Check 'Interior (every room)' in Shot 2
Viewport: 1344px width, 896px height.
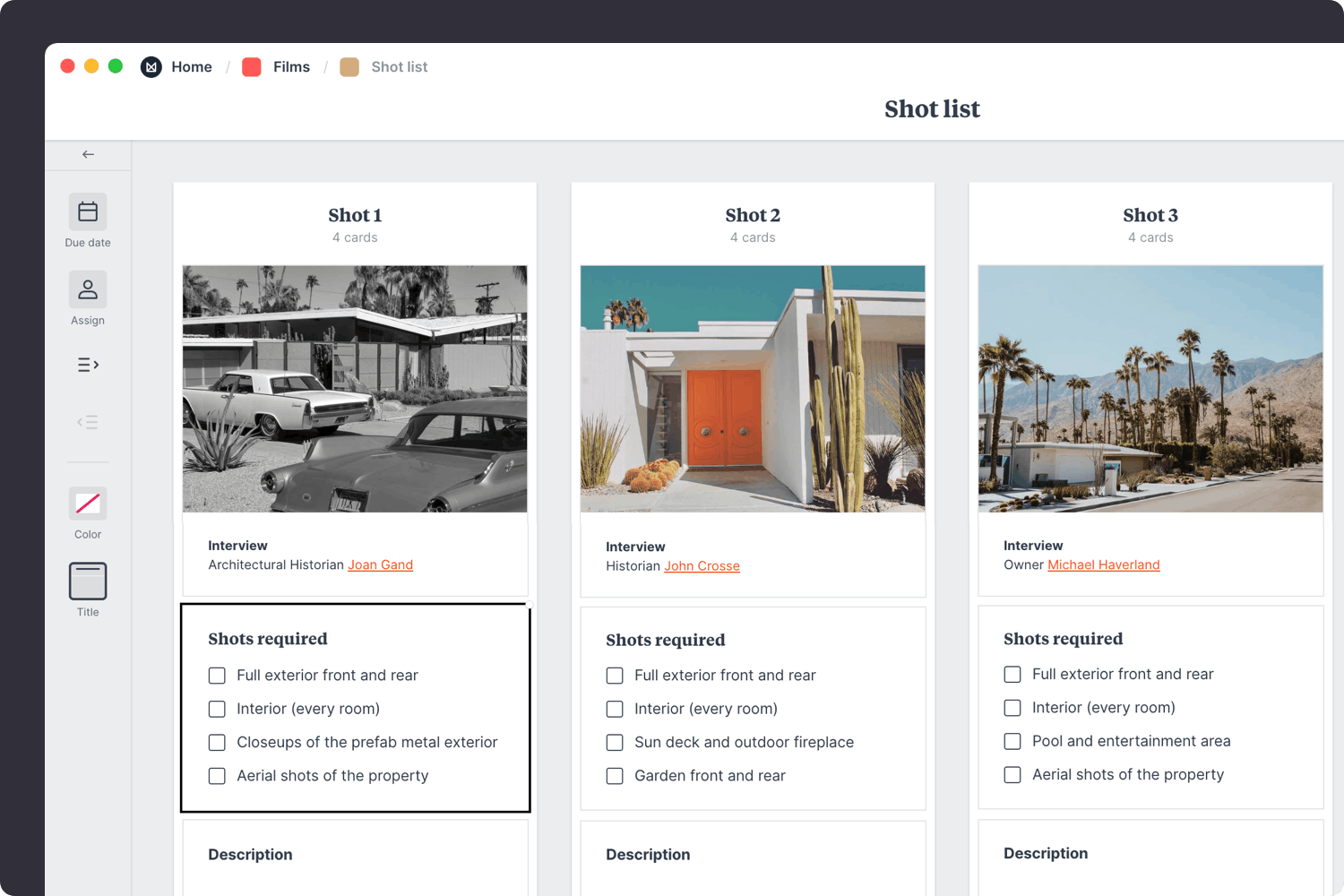615,709
